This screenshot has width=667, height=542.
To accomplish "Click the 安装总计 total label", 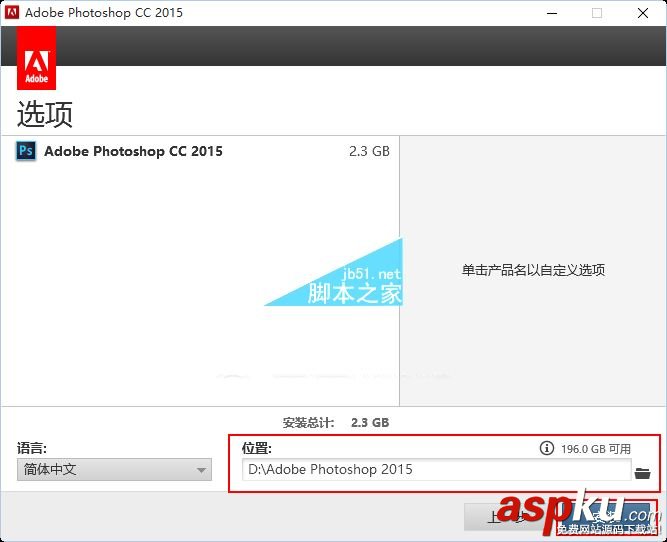I will [x=308, y=422].
